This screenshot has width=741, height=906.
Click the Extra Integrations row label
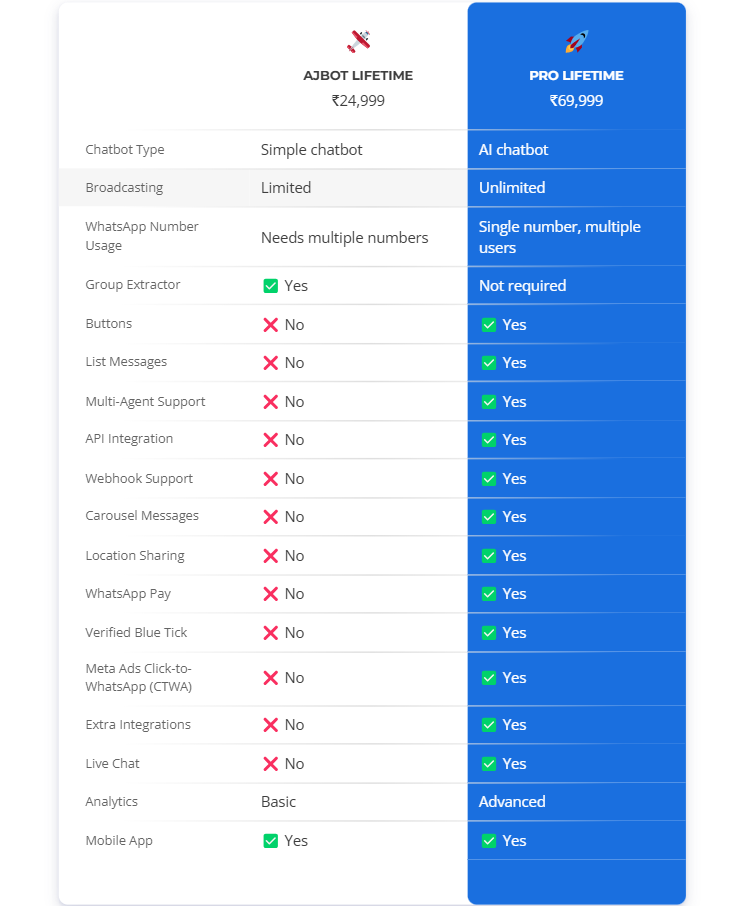[x=138, y=725]
